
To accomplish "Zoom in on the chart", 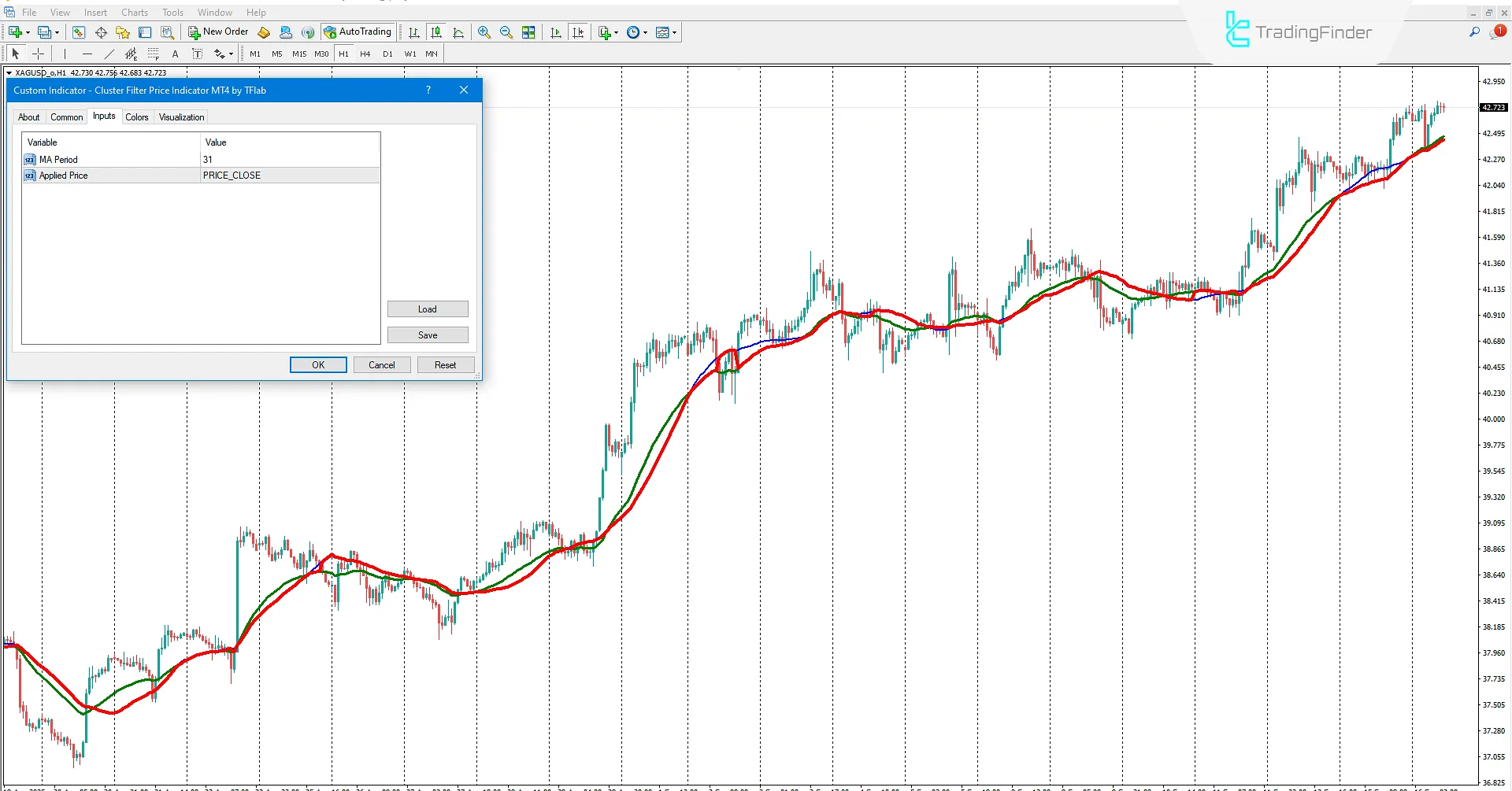I will (484, 32).
